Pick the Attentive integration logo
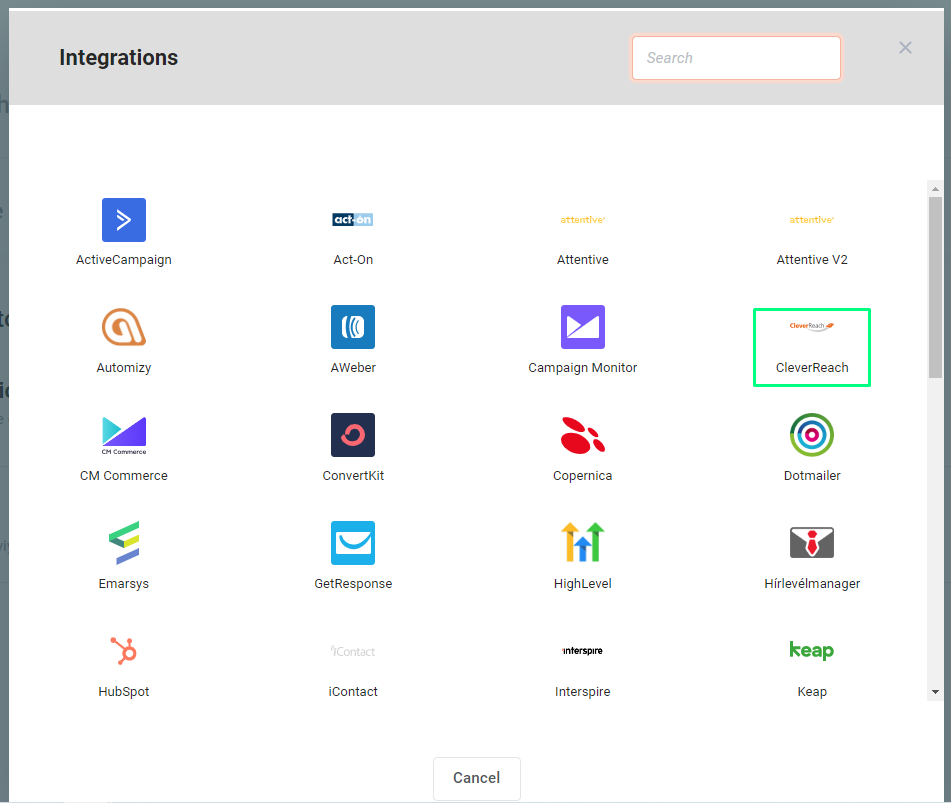Viewport: 951px width, 803px height. click(582, 220)
